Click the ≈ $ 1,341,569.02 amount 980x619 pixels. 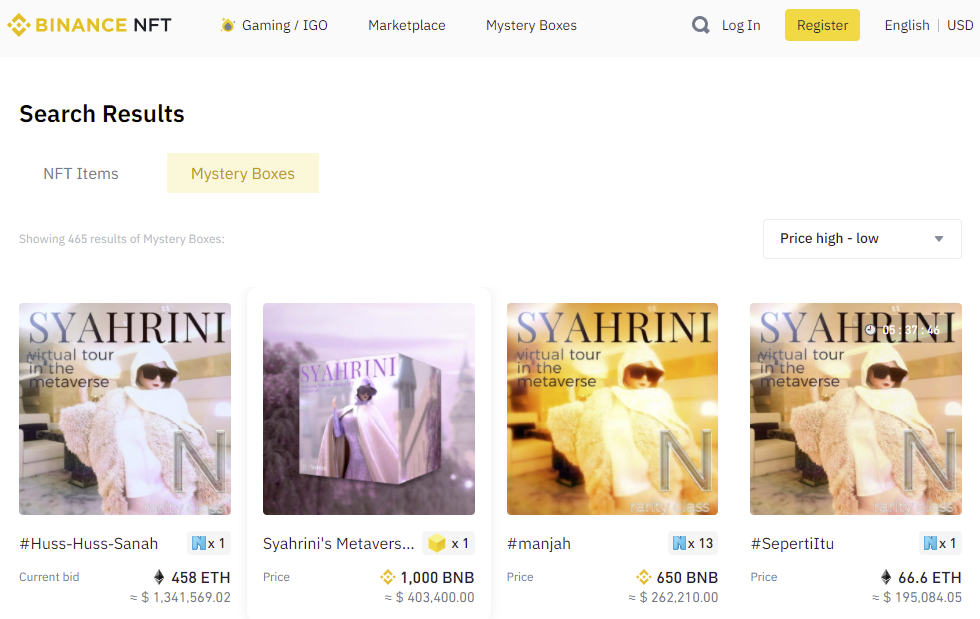click(180, 597)
